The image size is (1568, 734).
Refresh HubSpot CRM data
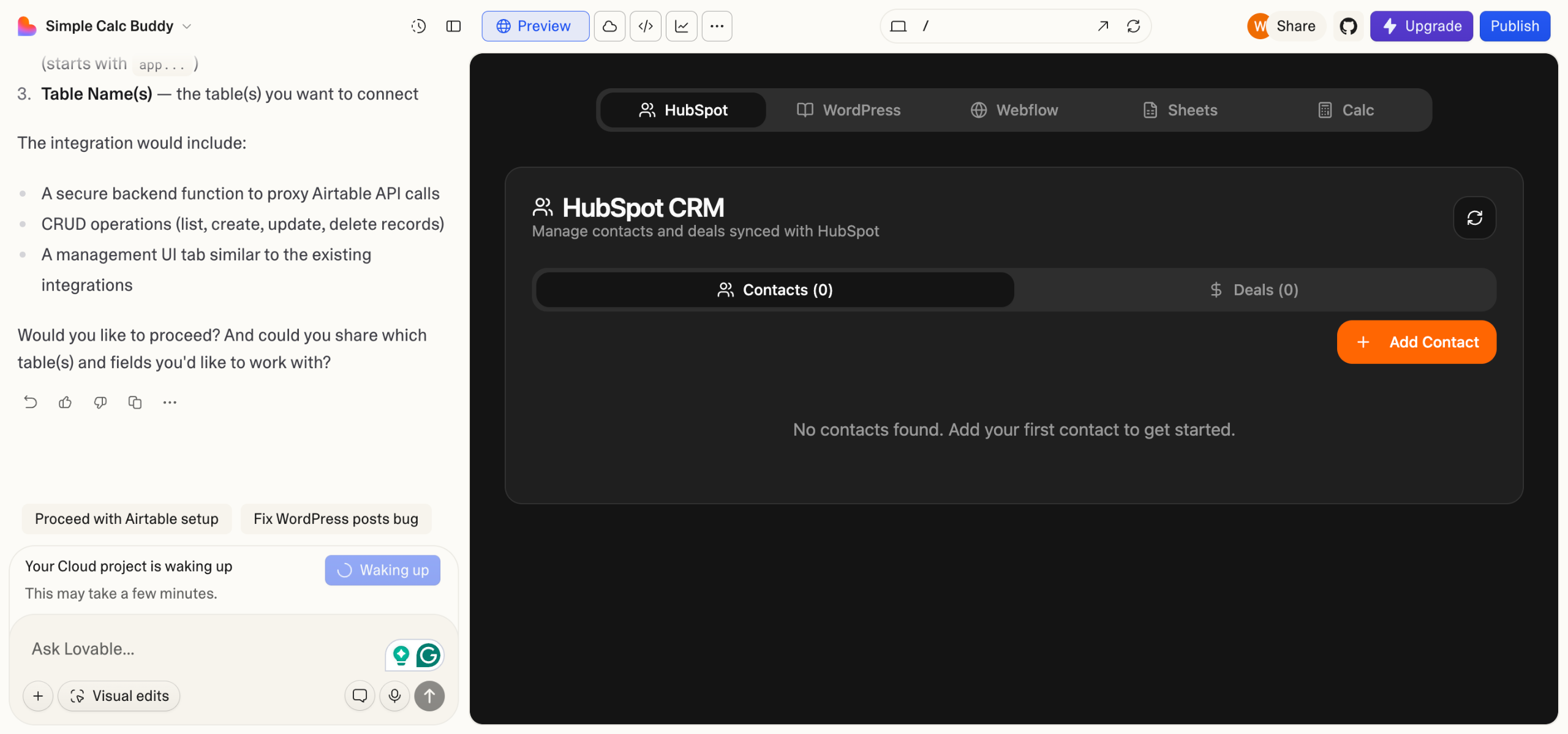pos(1474,218)
